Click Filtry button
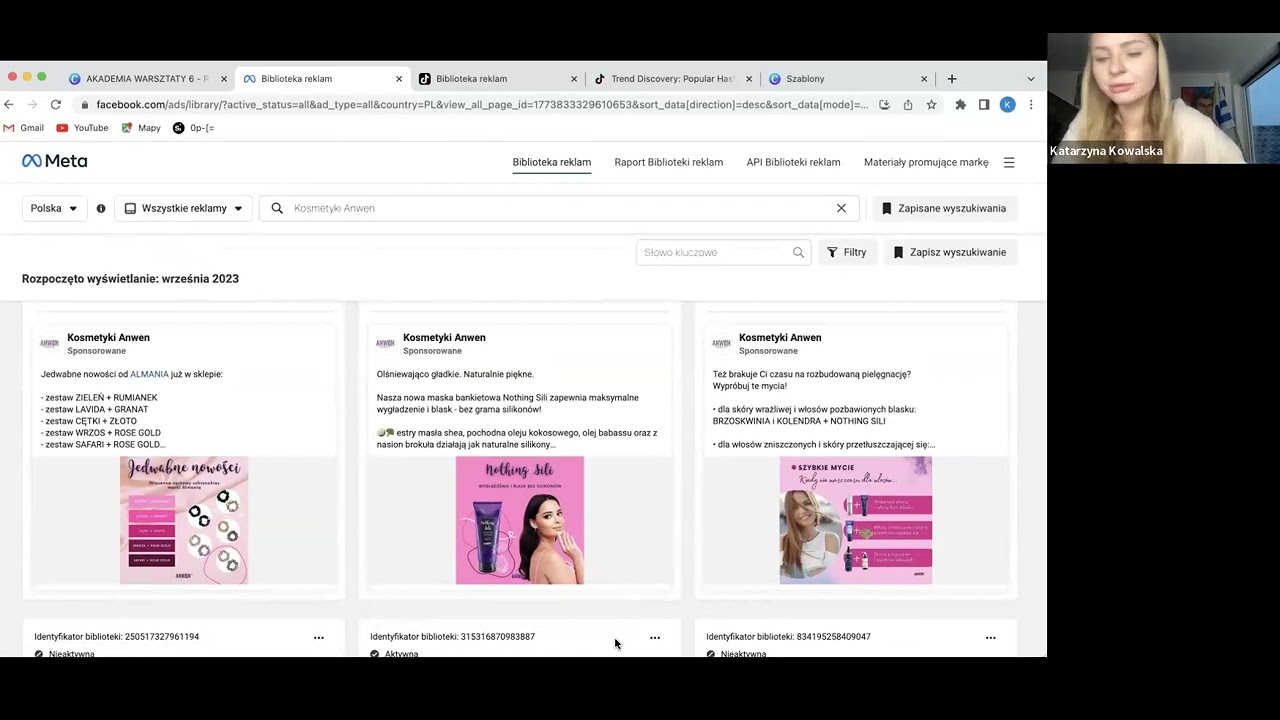 point(848,252)
